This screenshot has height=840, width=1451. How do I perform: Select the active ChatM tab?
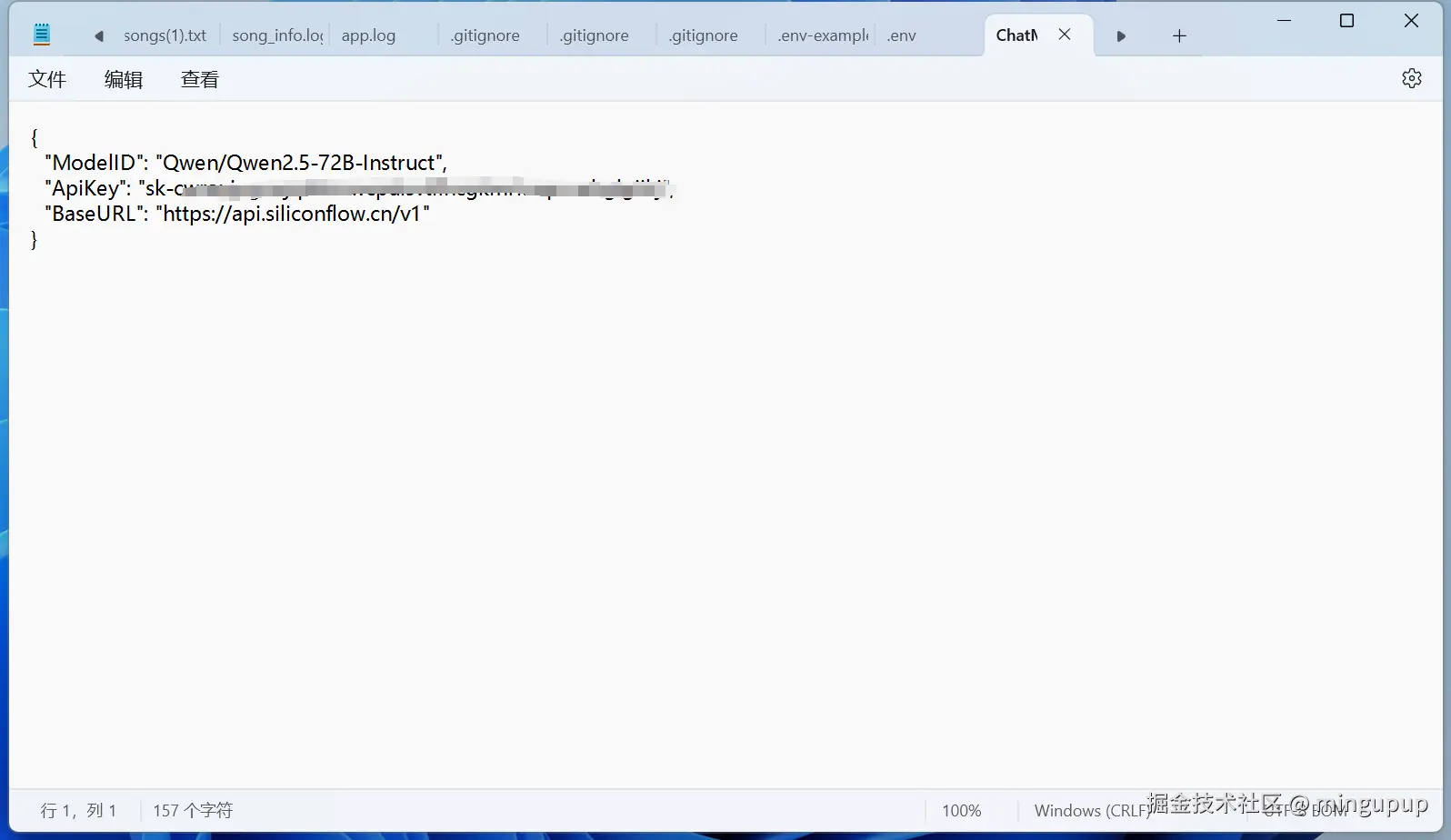[x=1017, y=35]
